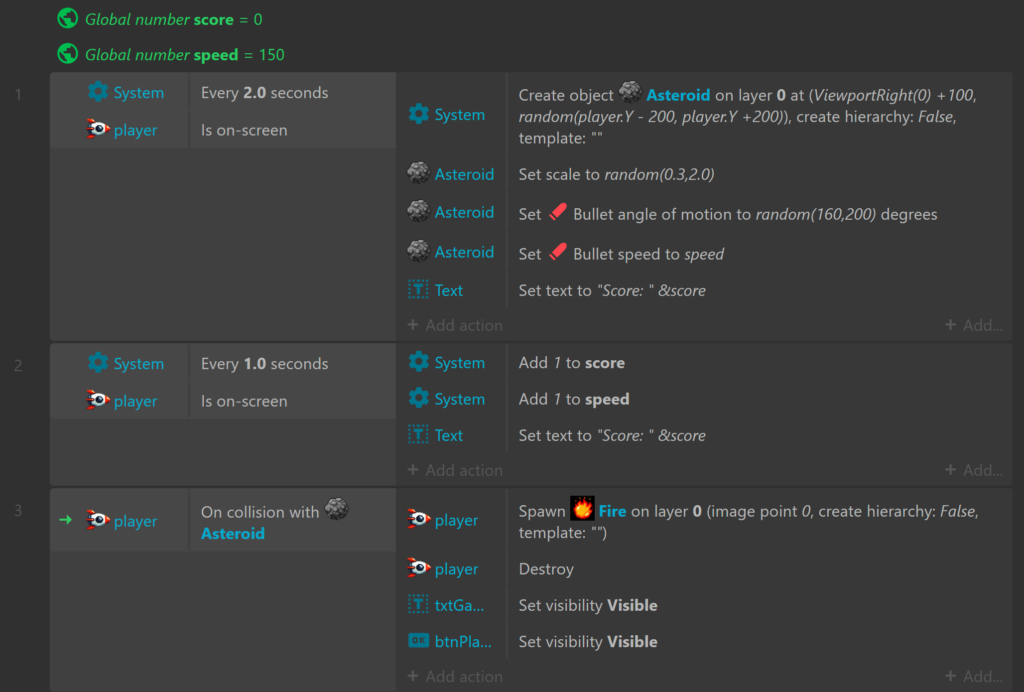Click the player rocket icon in event 1 conditions
The image size is (1024, 692).
click(x=97, y=129)
